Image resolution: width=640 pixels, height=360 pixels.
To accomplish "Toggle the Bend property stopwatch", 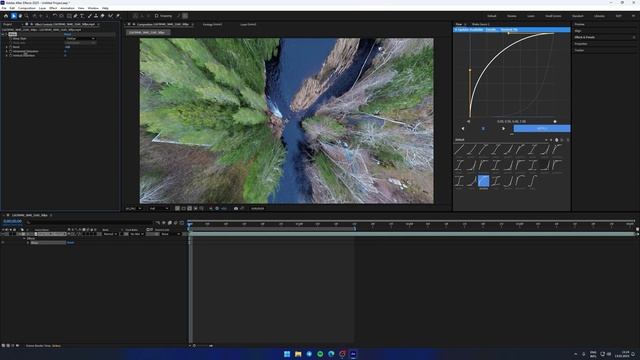I will click(x=11, y=47).
